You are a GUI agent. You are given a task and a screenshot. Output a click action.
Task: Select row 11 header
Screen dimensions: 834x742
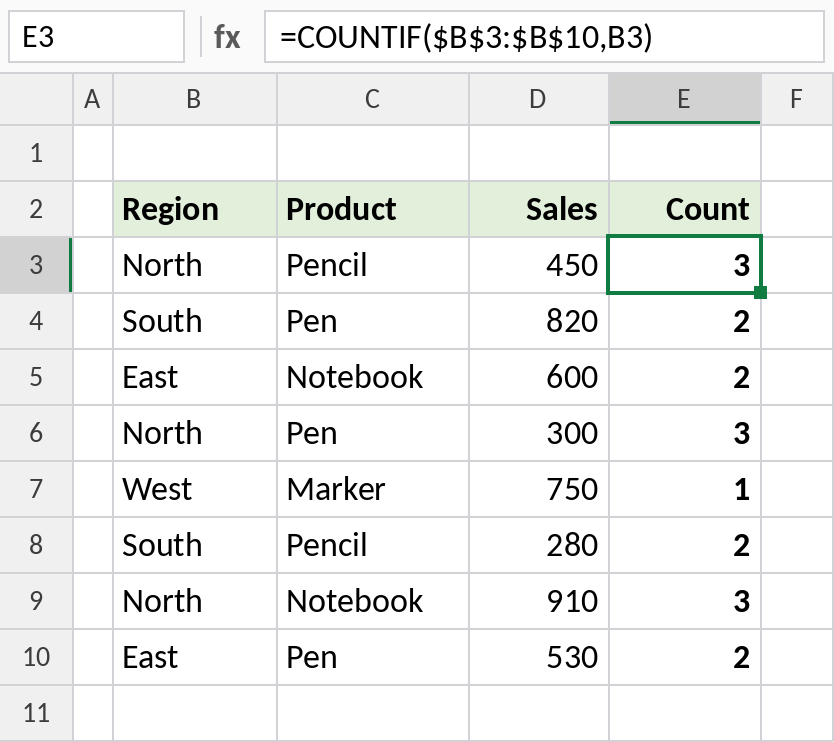[36, 713]
